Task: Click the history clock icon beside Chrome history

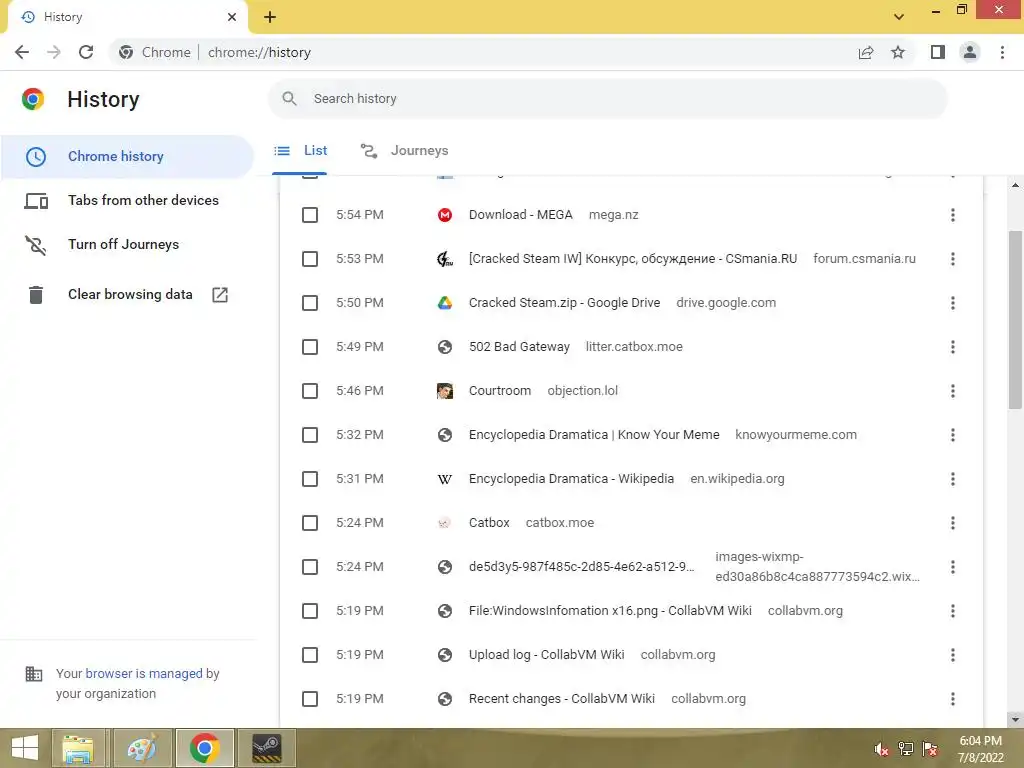Action: coord(36,157)
